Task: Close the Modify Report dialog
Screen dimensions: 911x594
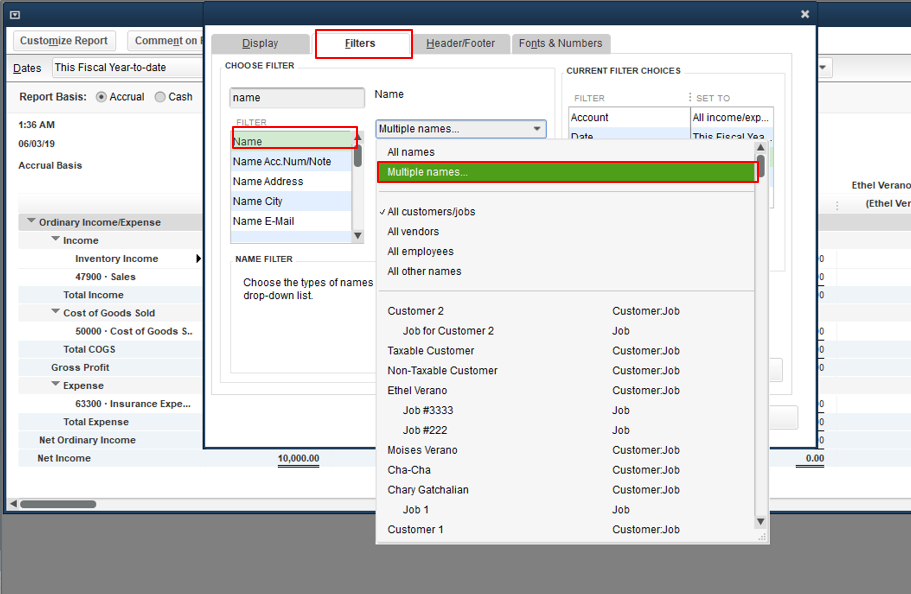Action: click(805, 14)
